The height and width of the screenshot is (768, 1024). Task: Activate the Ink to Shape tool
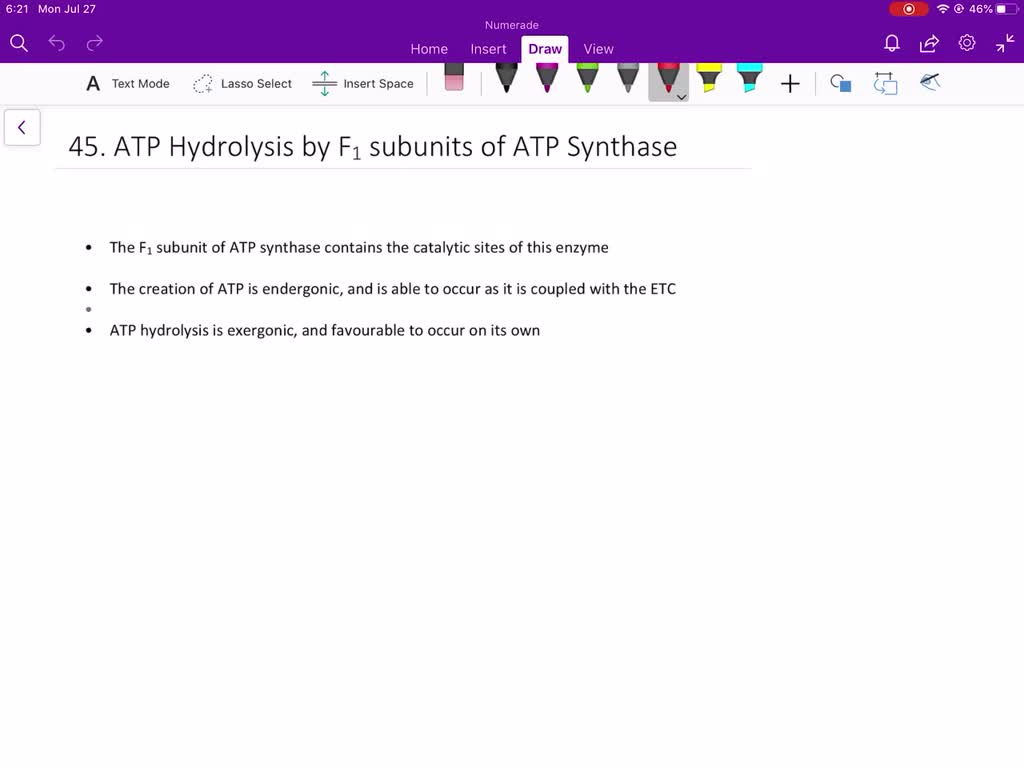point(884,83)
